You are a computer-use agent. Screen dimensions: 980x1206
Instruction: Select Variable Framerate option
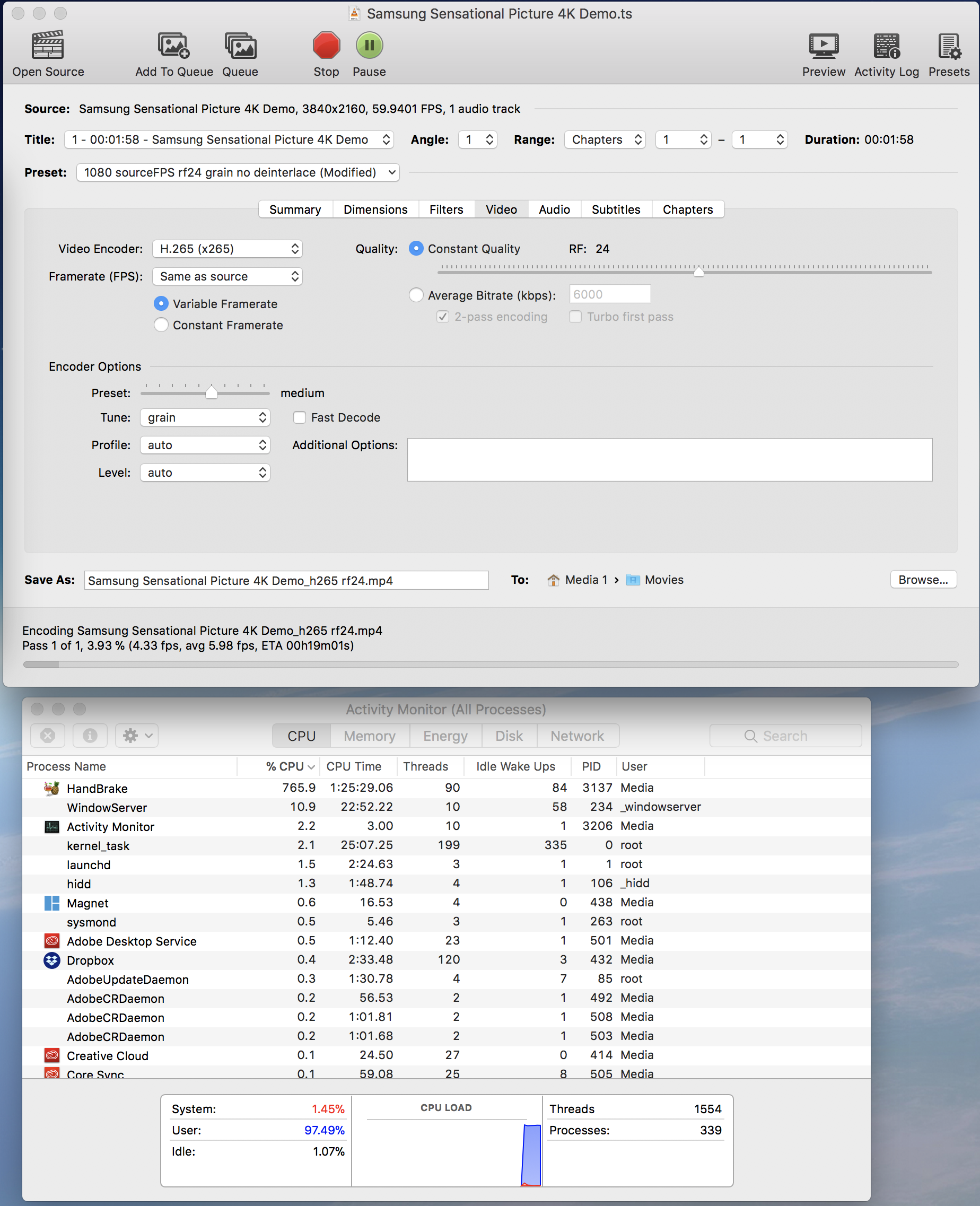pyautogui.click(x=161, y=304)
